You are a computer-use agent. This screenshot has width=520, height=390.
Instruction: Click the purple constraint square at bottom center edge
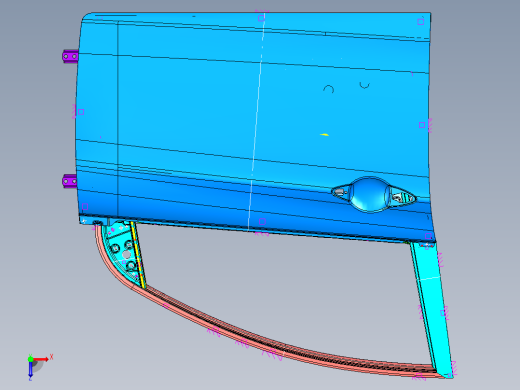tap(262, 222)
